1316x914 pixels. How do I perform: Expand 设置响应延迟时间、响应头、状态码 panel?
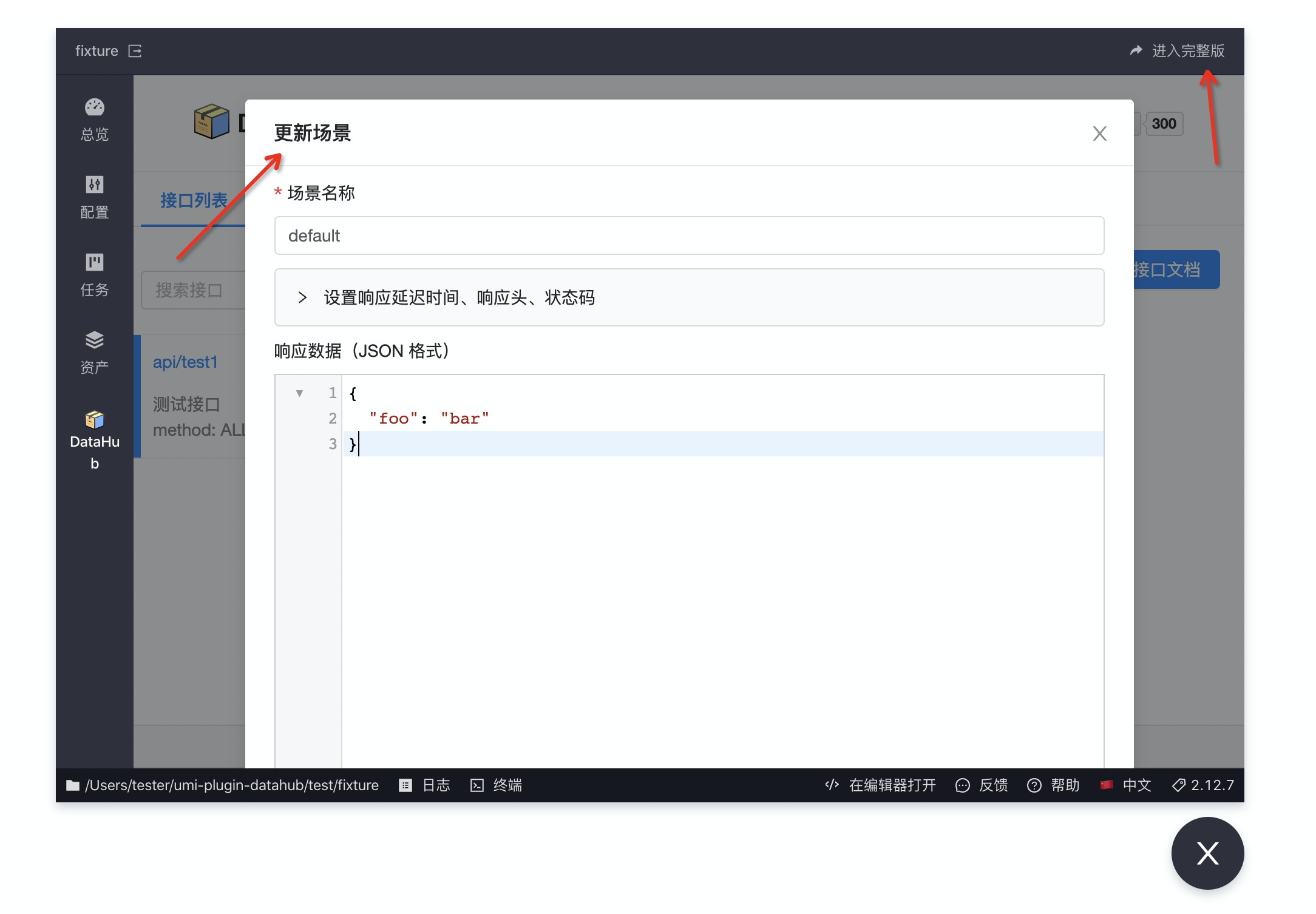pos(458,297)
